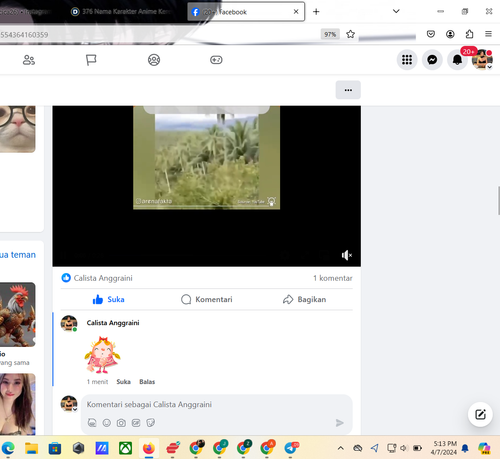The width and height of the screenshot is (500, 459).
Task: Open a new browser tab with plus
Action: [316, 12]
